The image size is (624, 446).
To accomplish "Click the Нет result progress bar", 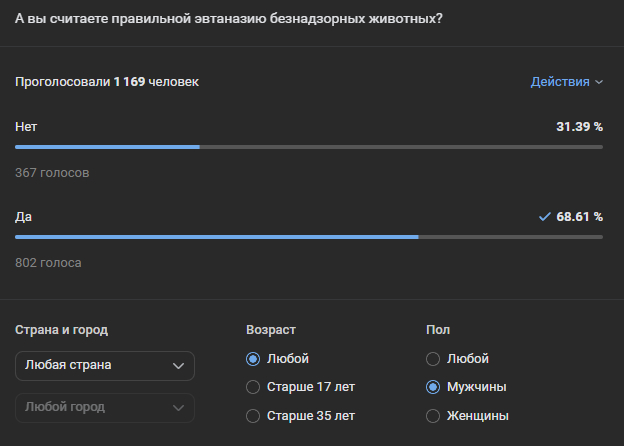I will pos(308,147).
